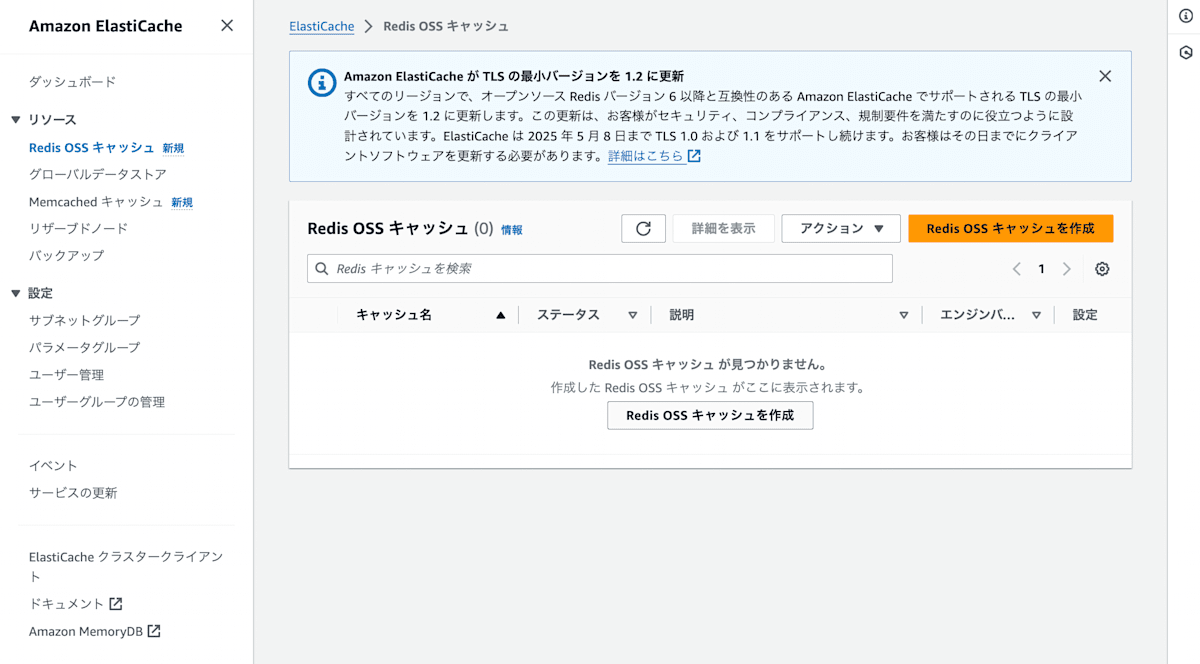This screenshot has width=1200, height=664.
Task: Click キャッシュ名 column header
Action: pos(394,315)
